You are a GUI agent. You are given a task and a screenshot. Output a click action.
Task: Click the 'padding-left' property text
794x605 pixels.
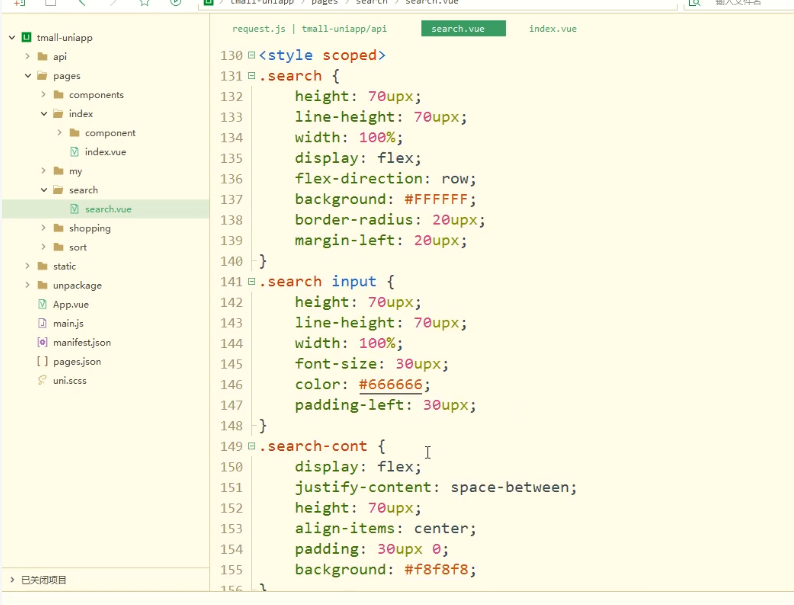tap(349, 405)
